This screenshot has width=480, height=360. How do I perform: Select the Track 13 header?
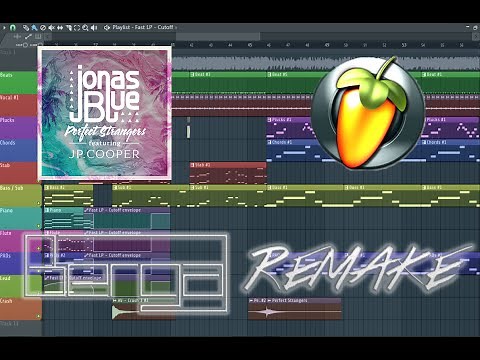click(x=21, y=328)
